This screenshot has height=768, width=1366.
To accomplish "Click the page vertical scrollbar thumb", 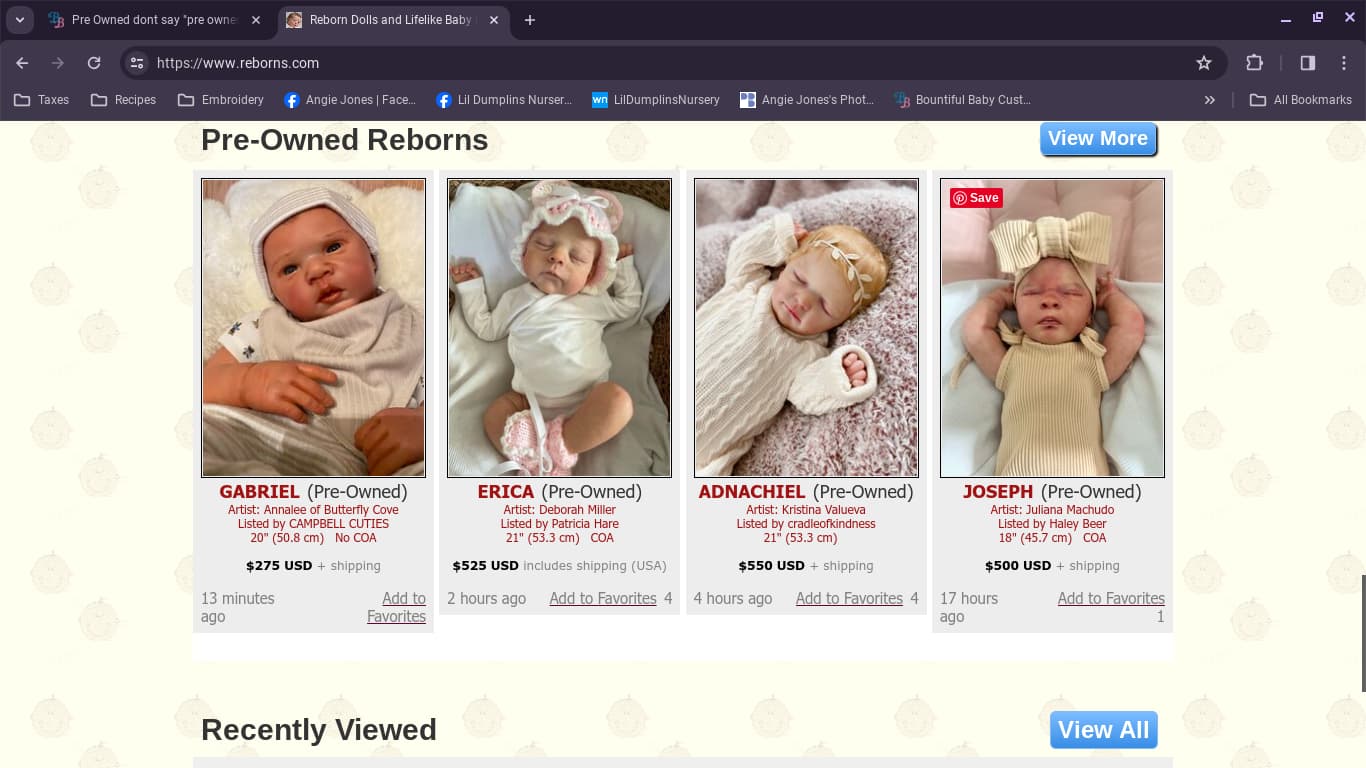I will tap(1362, 633).
